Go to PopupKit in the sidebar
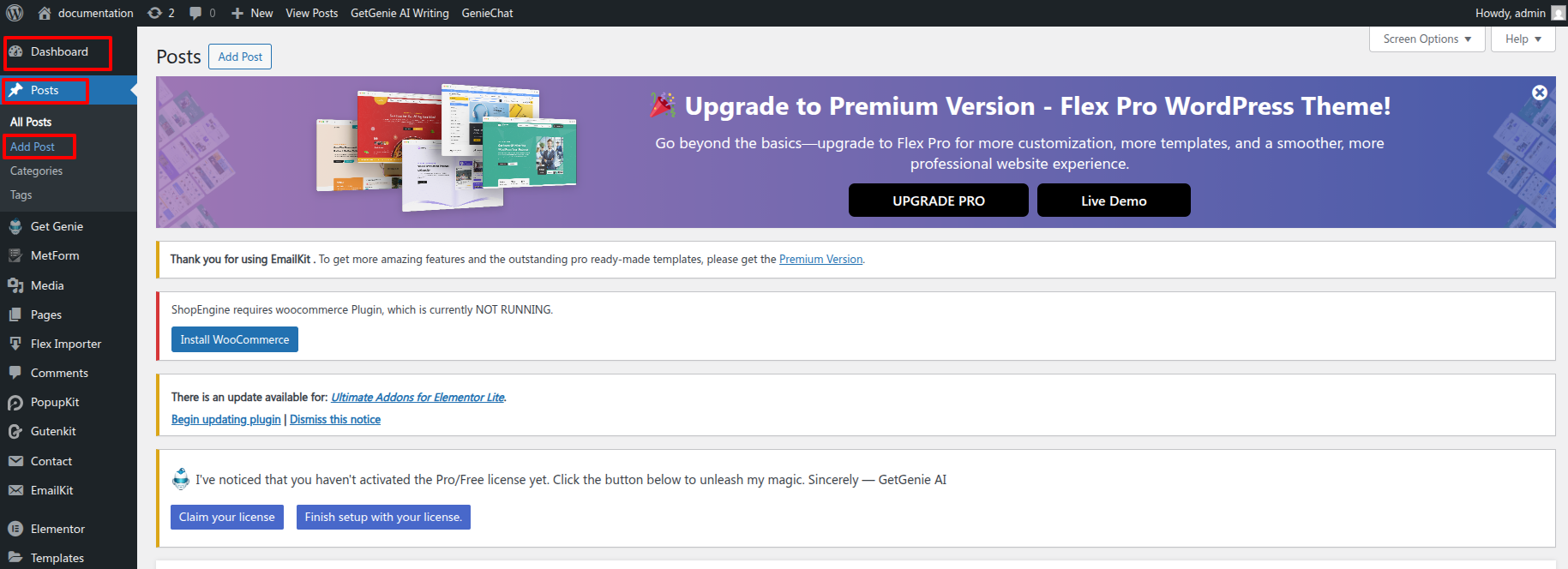1568x569 pixels. click(55, 402)
